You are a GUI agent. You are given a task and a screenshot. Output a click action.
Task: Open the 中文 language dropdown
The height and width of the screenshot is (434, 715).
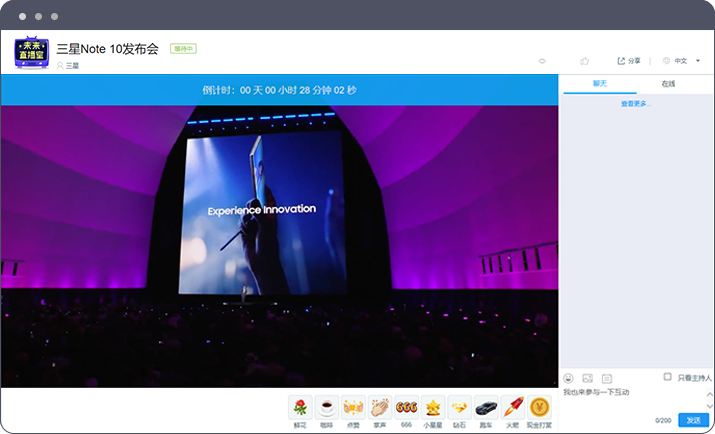(682, 61)
